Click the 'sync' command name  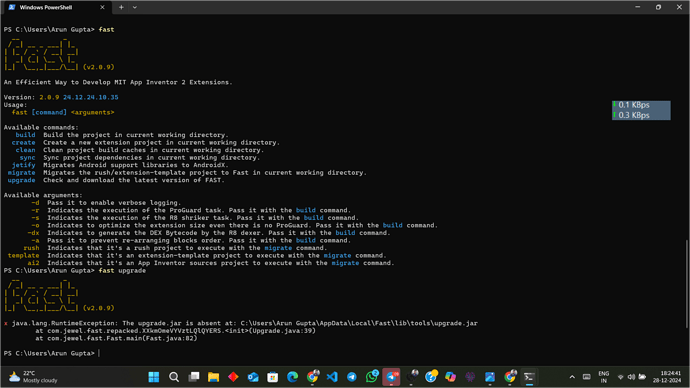pyautogui.click(x=27, y=157)
